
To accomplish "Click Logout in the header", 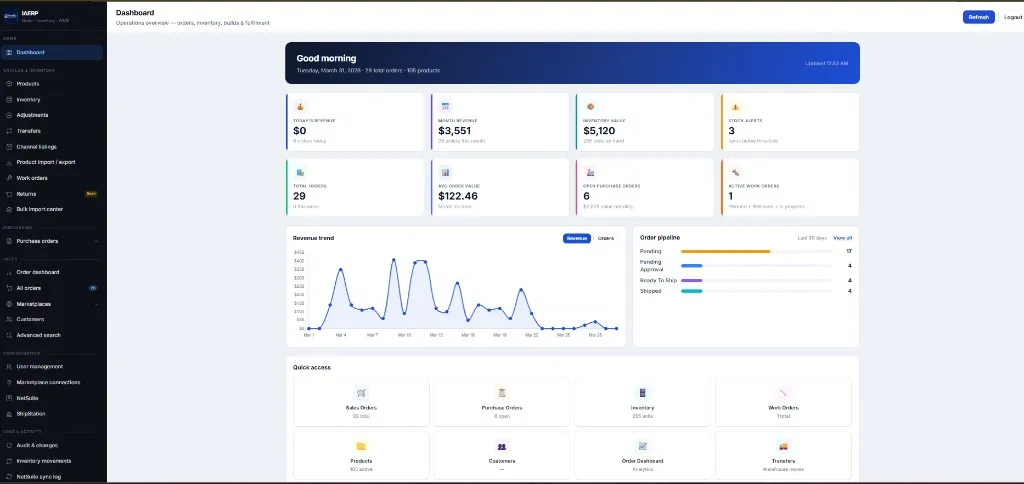I will tap(1013, 17).
